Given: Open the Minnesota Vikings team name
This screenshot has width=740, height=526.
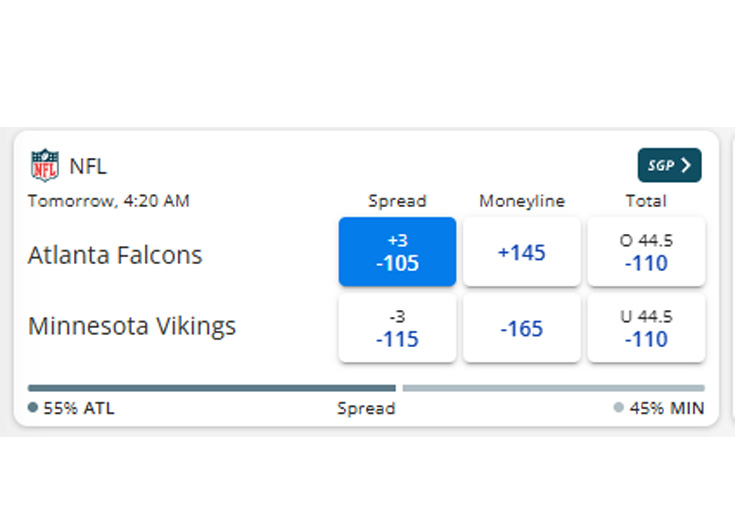Looking at the screenshot, I should click(x=132, y=327).
